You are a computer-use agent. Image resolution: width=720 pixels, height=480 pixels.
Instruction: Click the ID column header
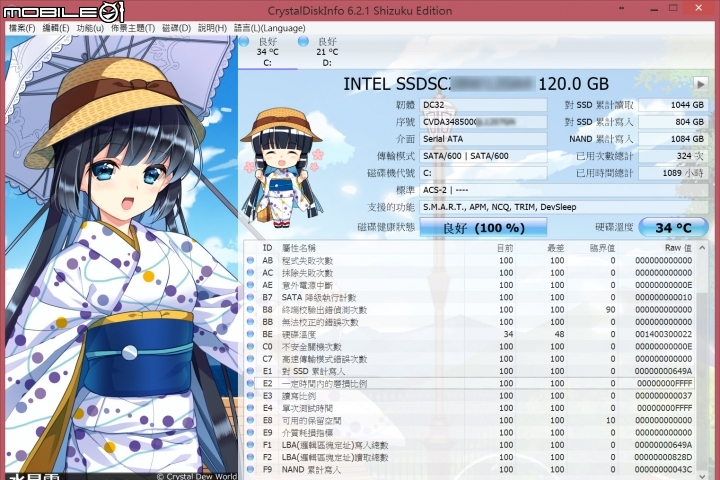(267, 248)
